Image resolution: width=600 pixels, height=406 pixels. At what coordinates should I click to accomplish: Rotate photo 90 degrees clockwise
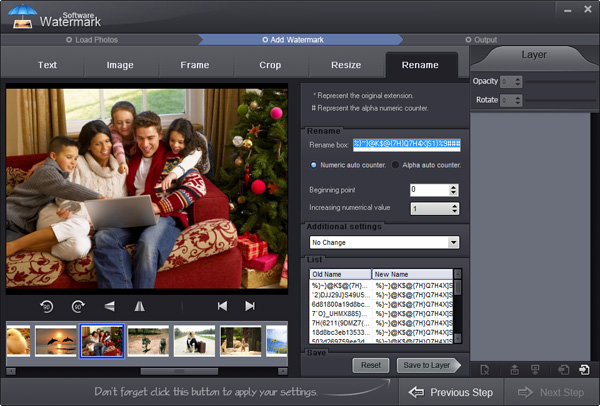point(78,306)
